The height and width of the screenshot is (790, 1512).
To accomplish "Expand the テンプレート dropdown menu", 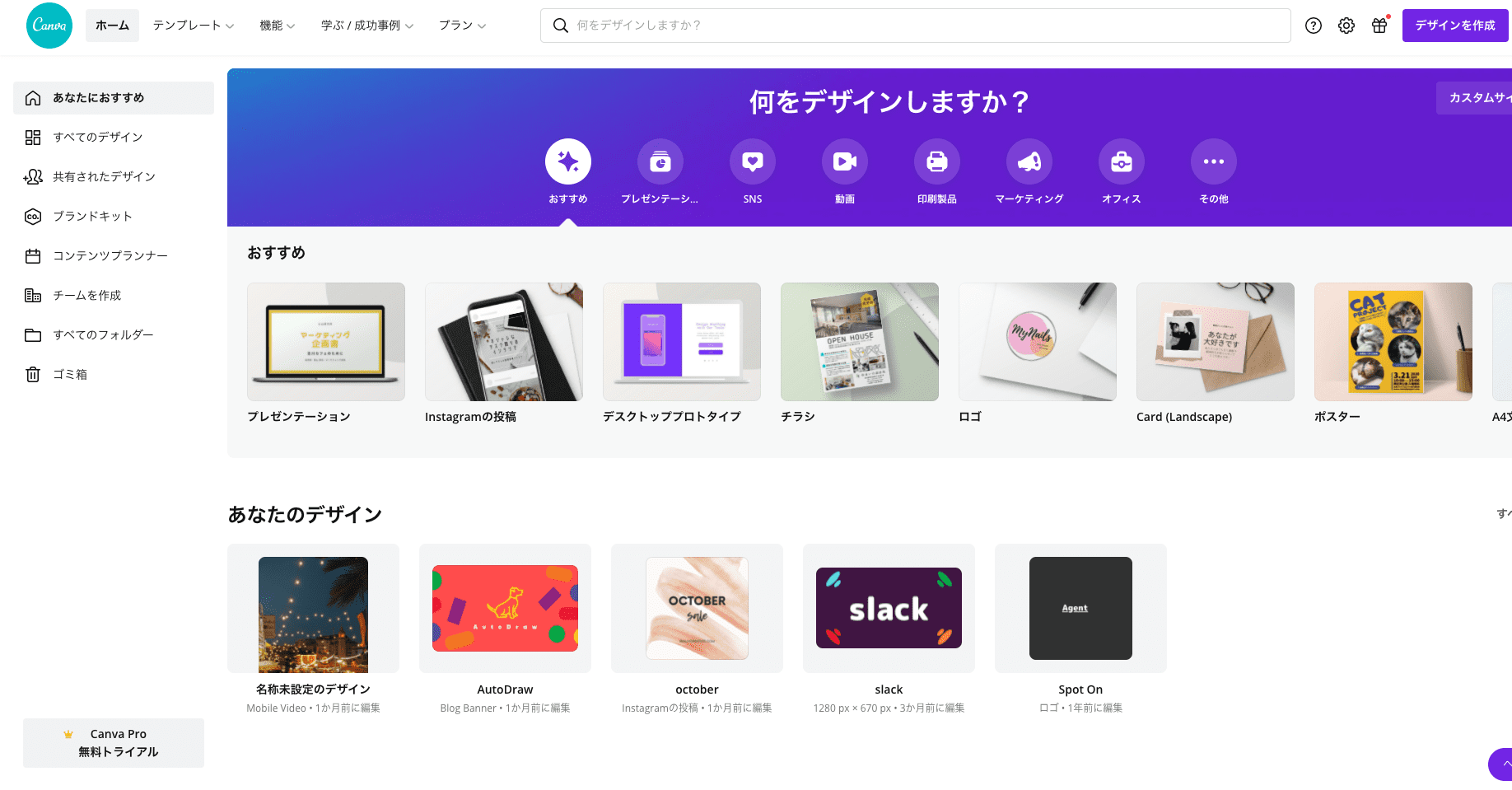I will pos(194,26).
